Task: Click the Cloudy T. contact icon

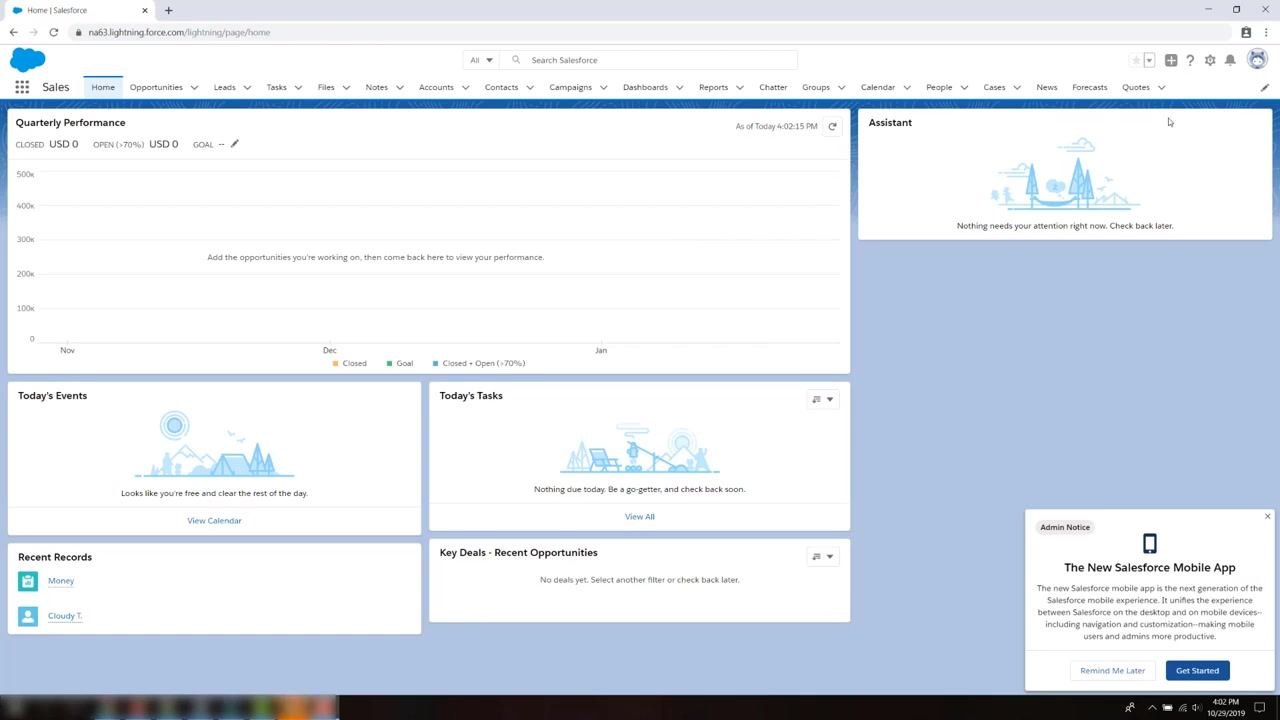Action: tap(28, 616)
